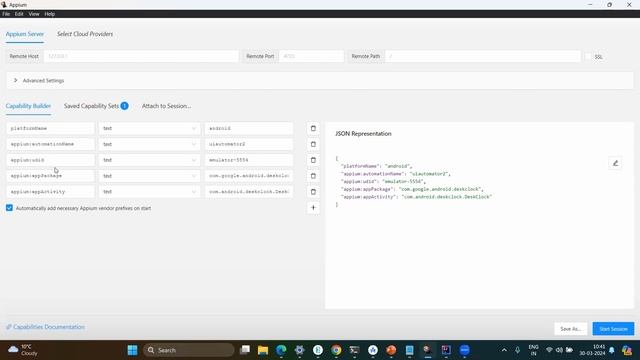Open the notification bell in the tray
The image size is (640, 360).
click(611, 350)
